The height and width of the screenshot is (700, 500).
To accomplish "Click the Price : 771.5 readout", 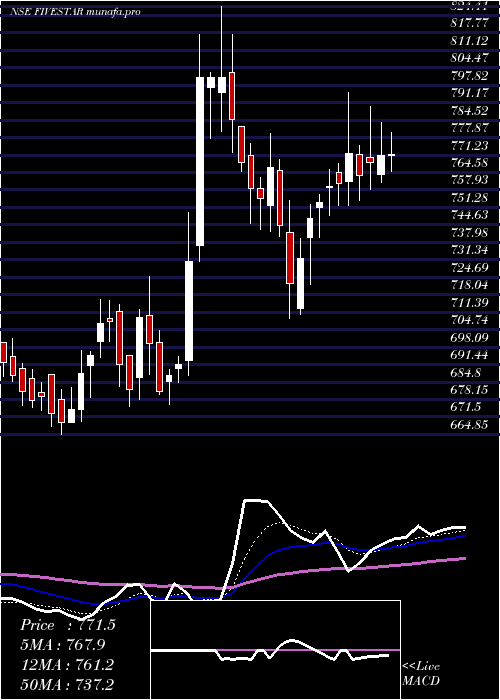I will click(68, 625).
